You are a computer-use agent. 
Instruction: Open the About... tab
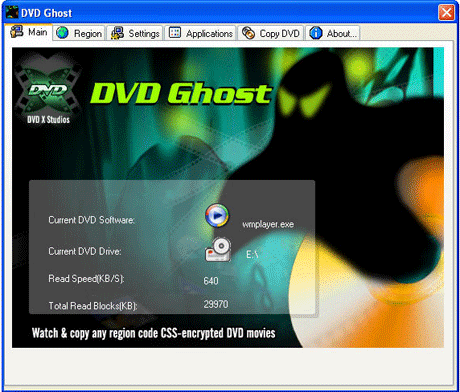(333, 33)
